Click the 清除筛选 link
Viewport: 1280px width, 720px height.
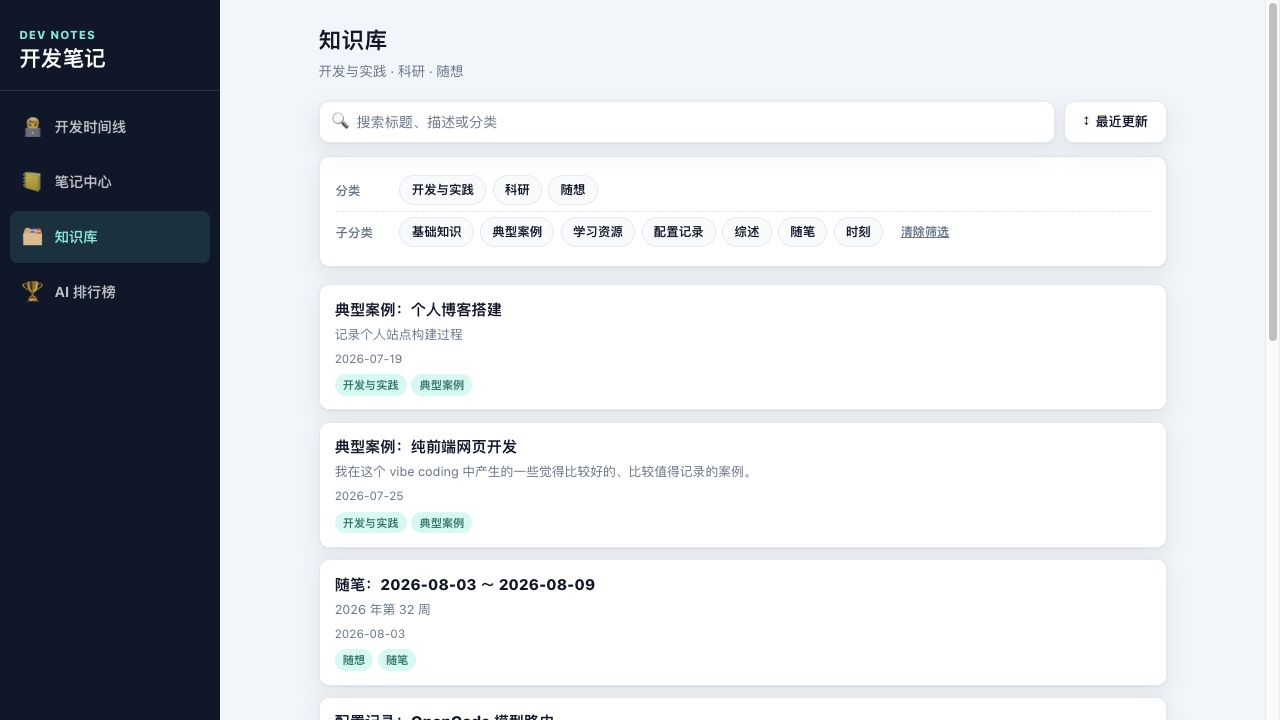point(925,232)
